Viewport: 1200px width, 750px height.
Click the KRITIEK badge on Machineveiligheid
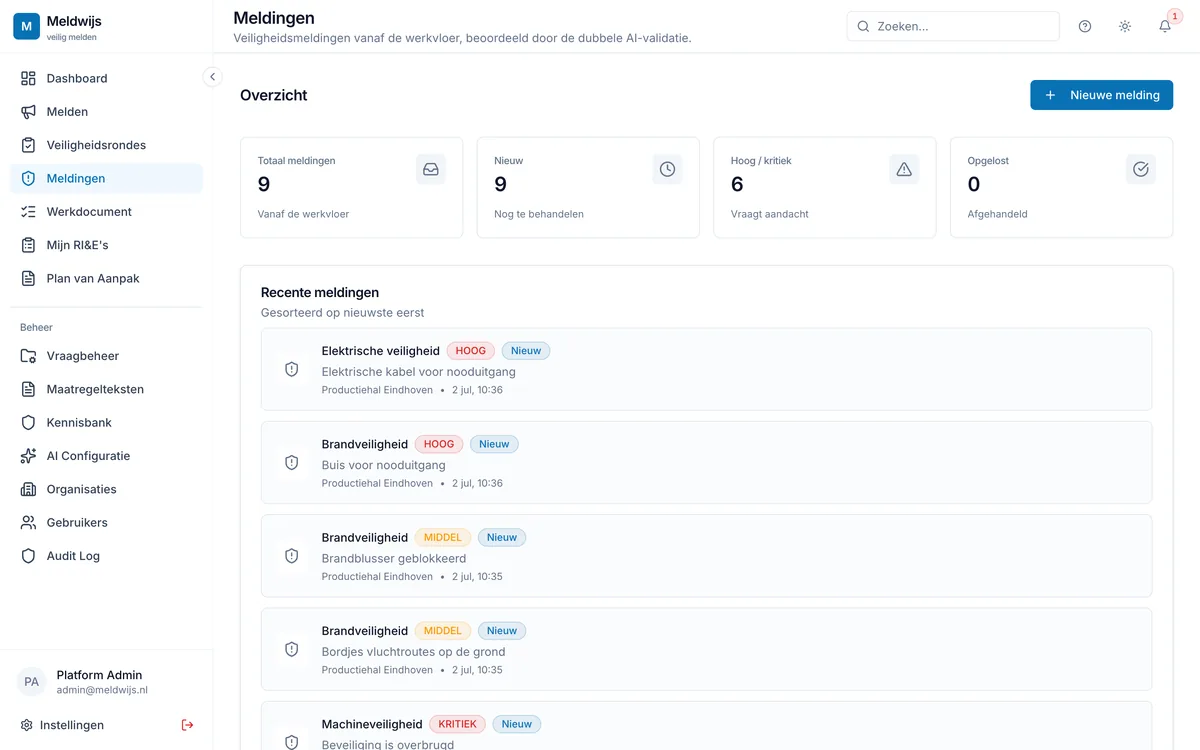458,724
